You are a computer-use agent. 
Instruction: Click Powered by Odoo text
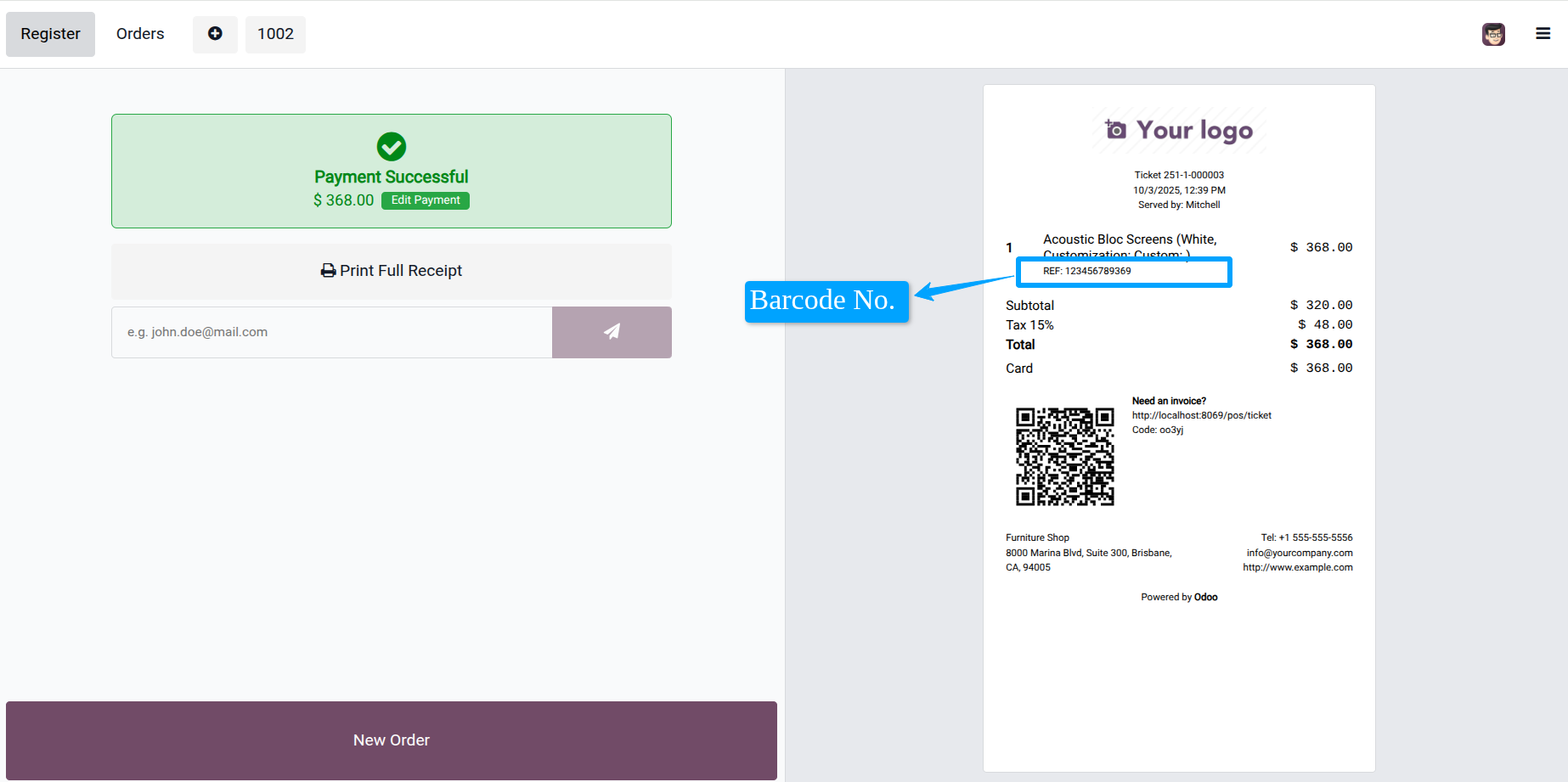pos(1179,597)
